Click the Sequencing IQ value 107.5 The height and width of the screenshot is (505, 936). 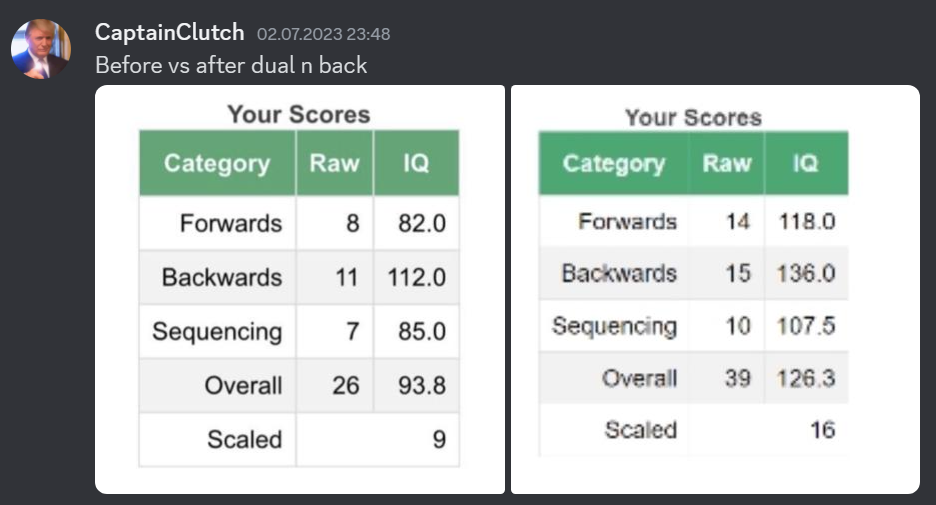tap(807, 326)
